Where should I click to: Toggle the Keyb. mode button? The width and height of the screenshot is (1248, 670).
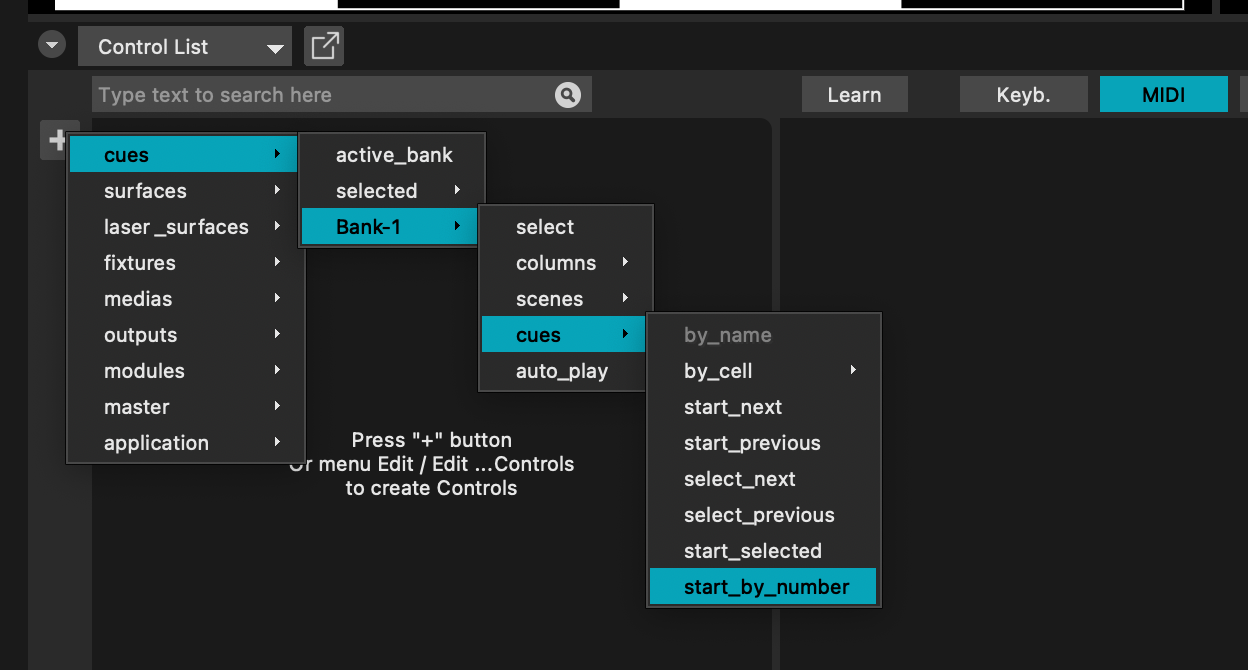pyautogui.click(x=1023, y=95)
